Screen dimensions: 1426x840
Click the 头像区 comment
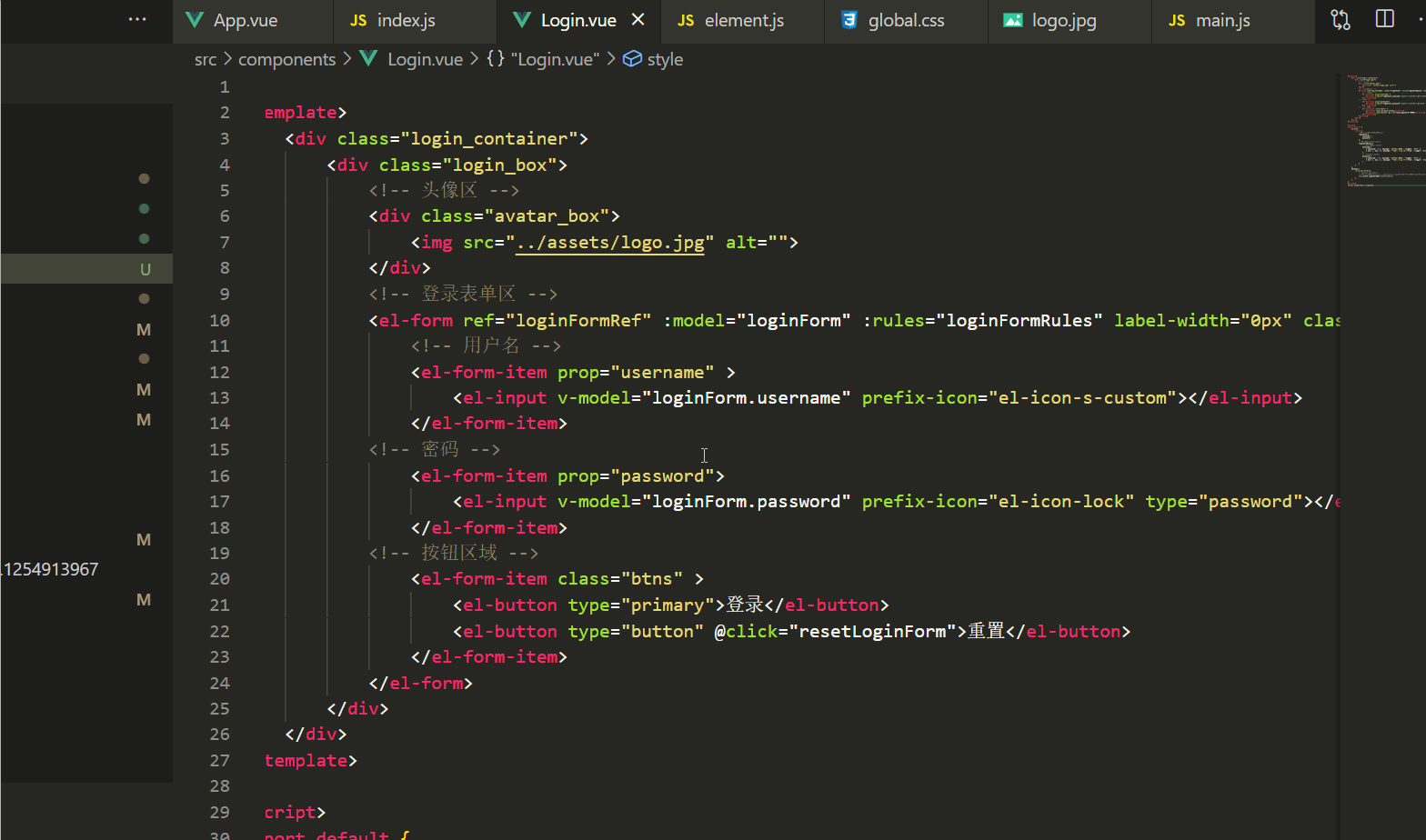(444, 190)
